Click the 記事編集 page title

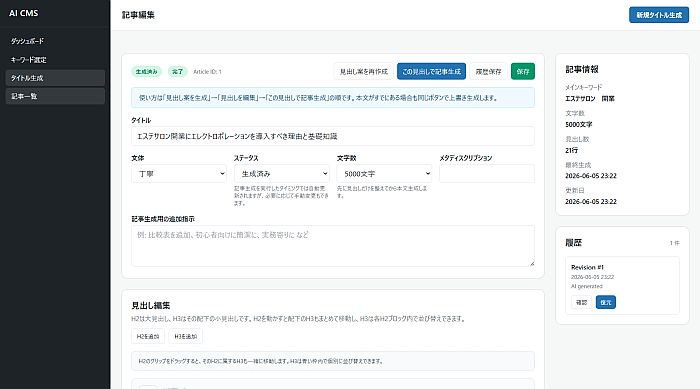click(138, 15)
